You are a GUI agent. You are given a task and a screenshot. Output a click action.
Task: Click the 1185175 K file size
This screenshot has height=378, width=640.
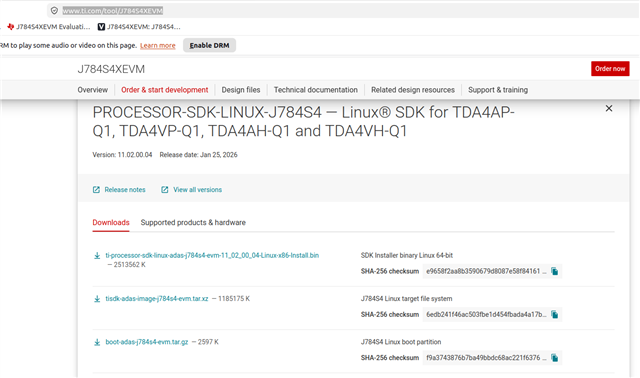(x=234, y=299)
